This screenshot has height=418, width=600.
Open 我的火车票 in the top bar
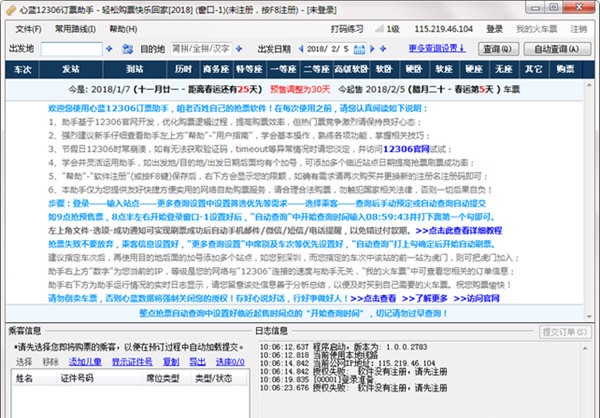click(x=536, y=29)
